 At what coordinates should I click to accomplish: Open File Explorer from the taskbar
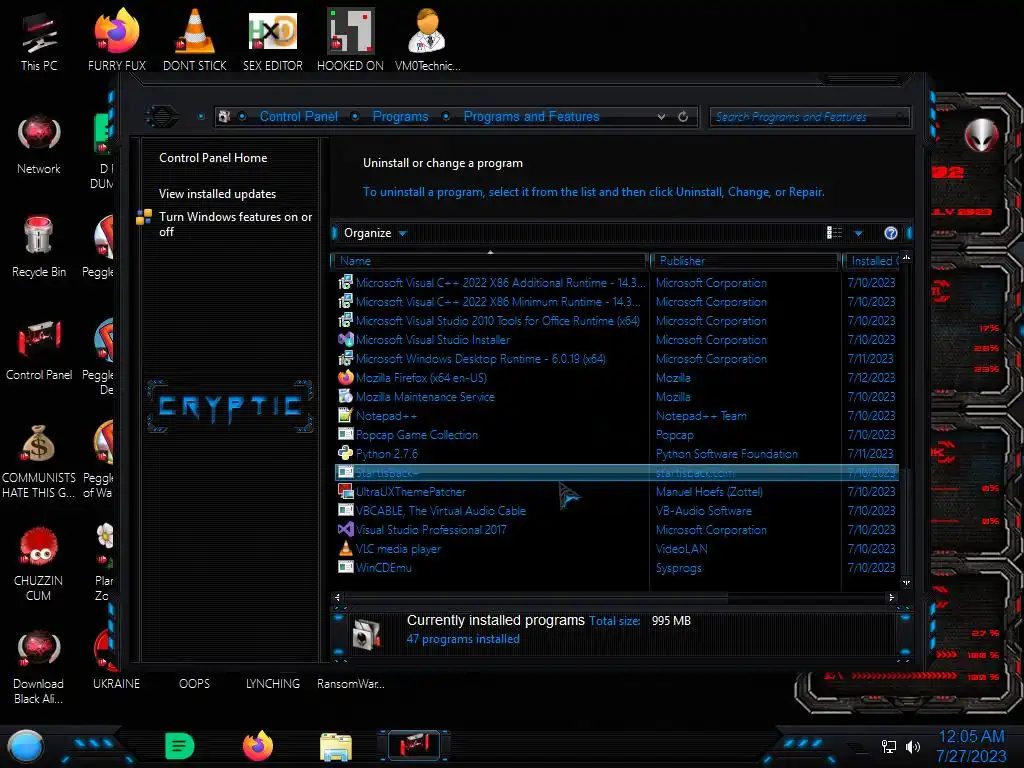336,746
